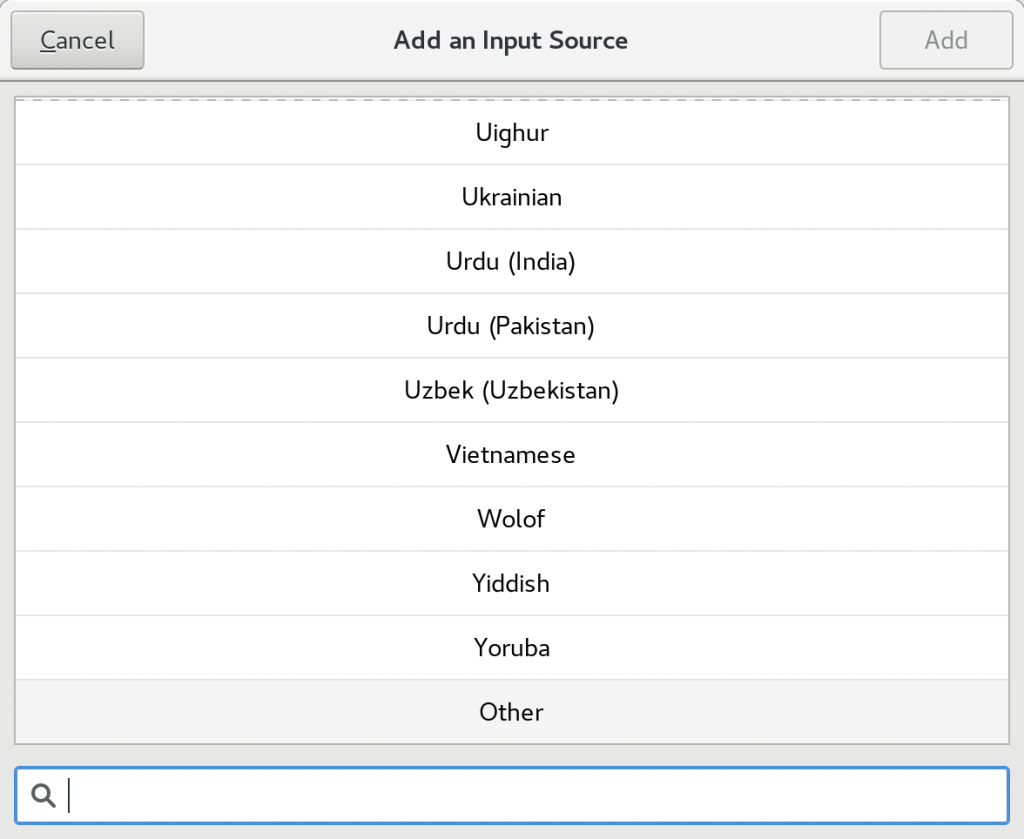
Task: Click the search magnifier icon
Action: [42, 794]
